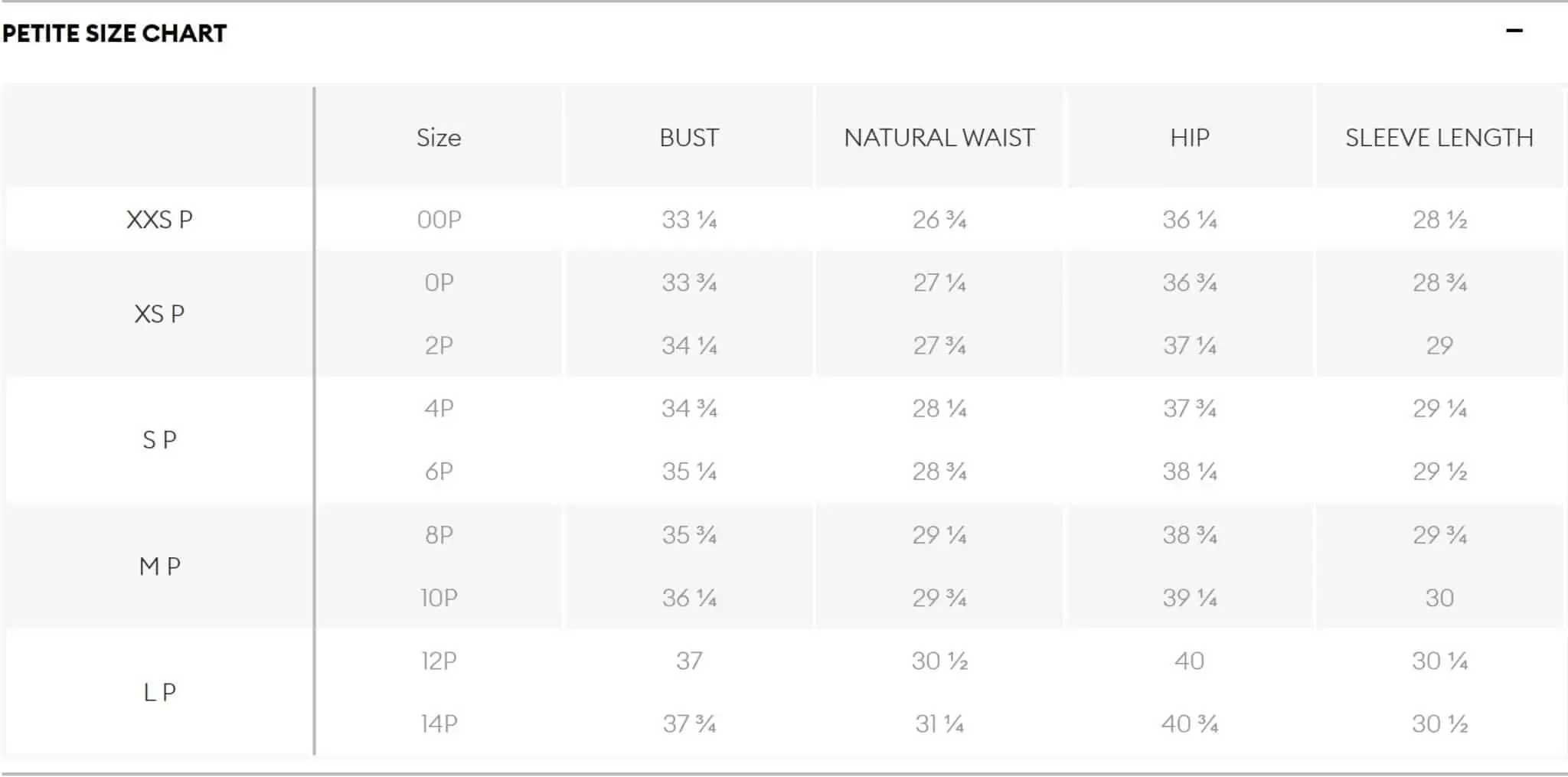
Task: Select the XS P row label
Action: 159,314
